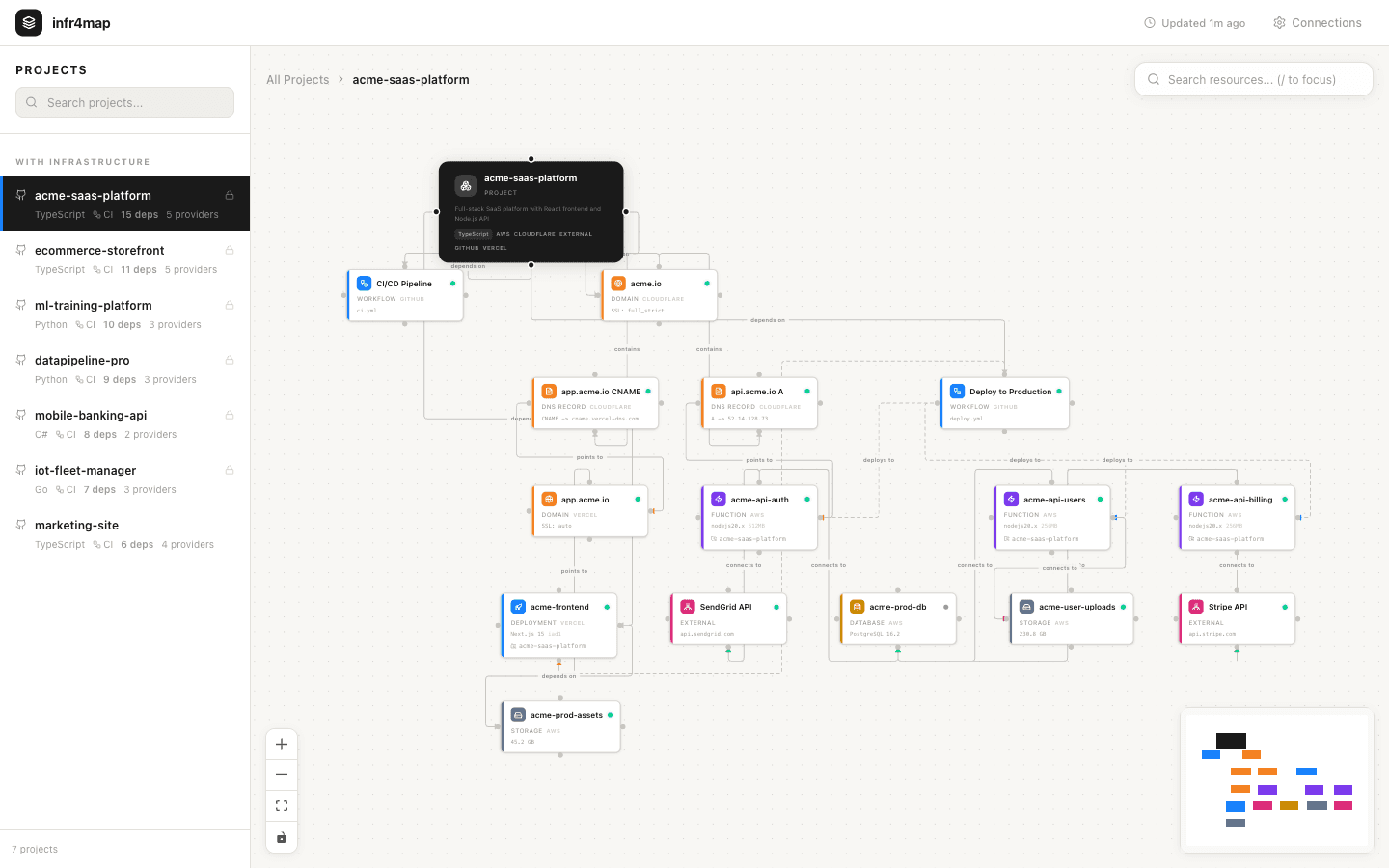Screen dimensions: 1389x868
Task: Click lock icon on ecommerce-storefront row
Action: pyautogui.click(x=230, y=250)
